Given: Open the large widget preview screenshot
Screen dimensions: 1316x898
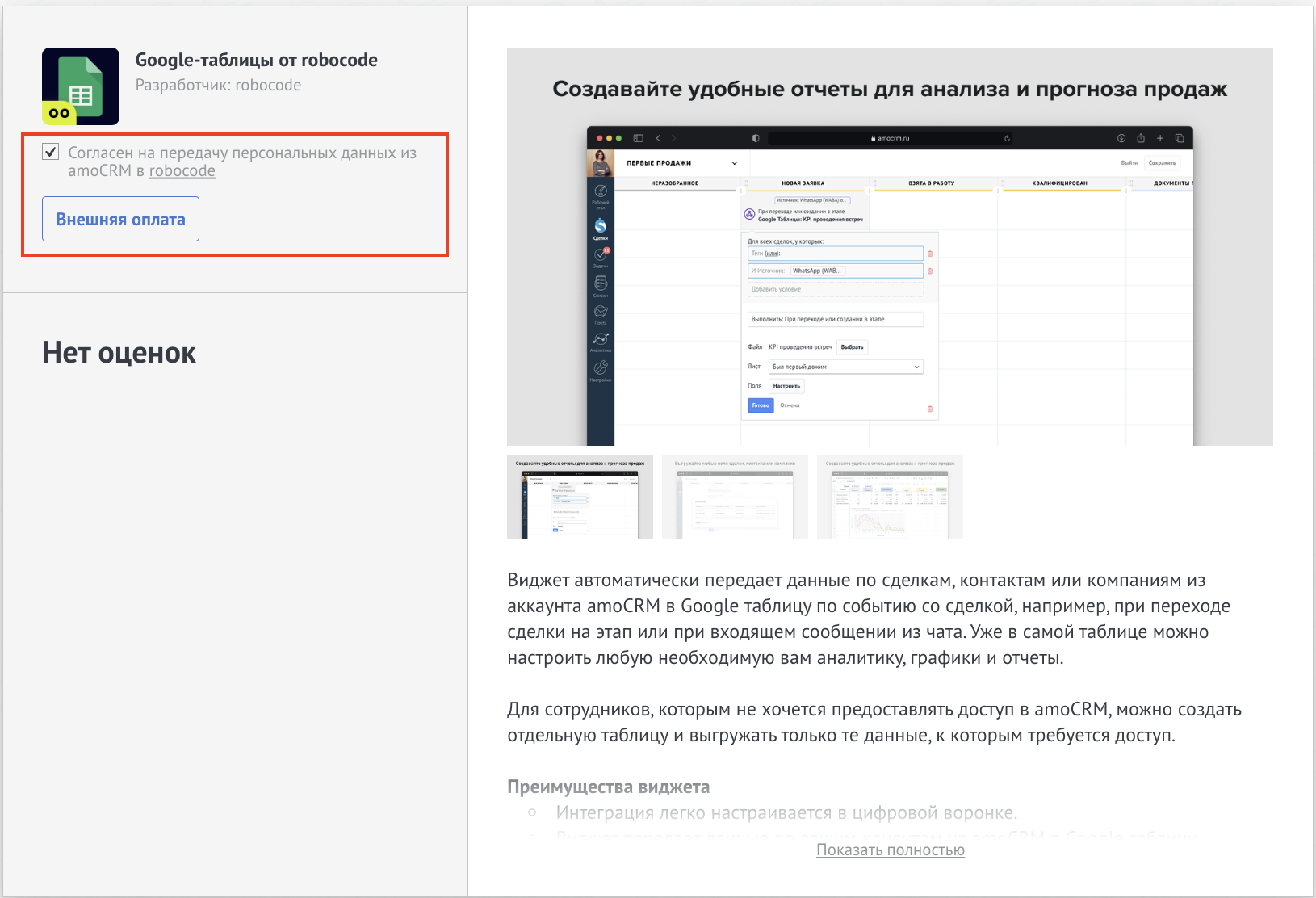Looking at the screenshot, I should (x=890, y=246).
